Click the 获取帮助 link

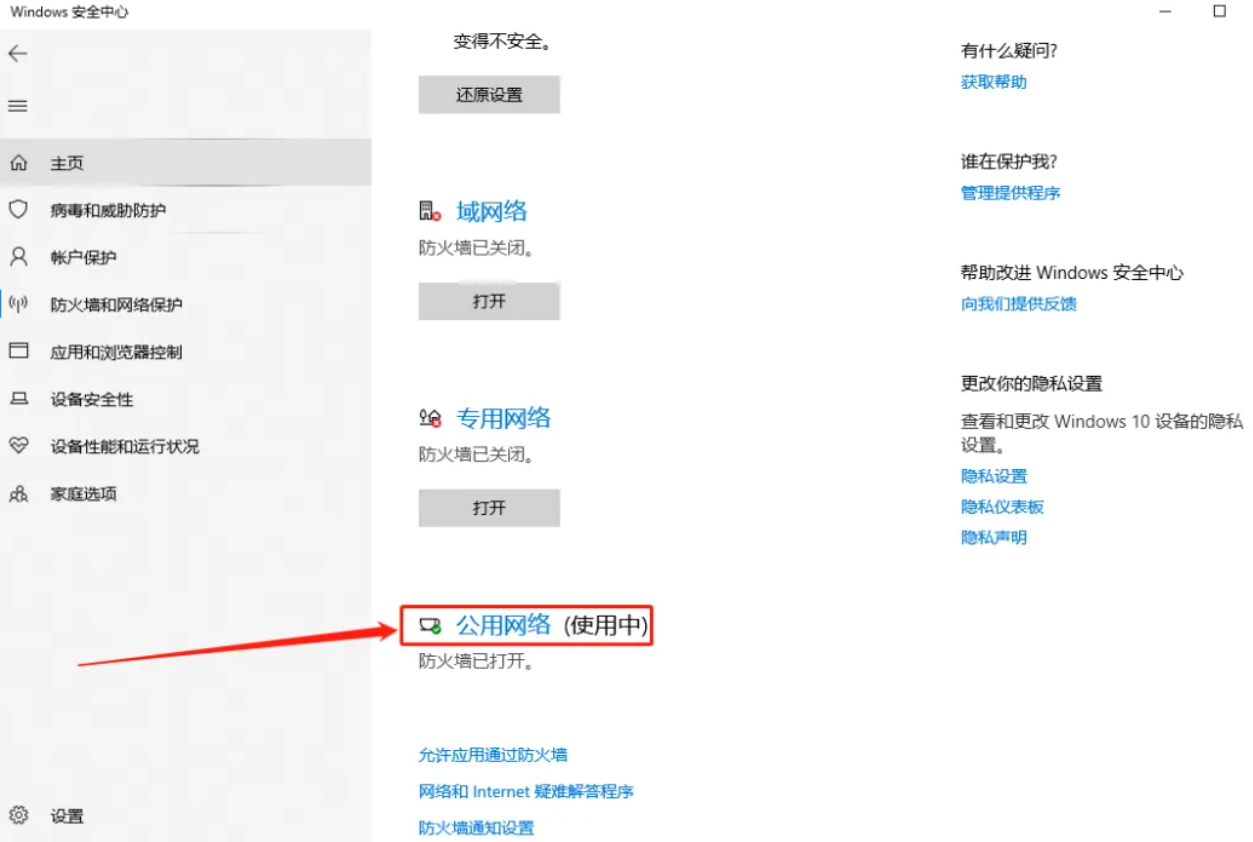994,82
